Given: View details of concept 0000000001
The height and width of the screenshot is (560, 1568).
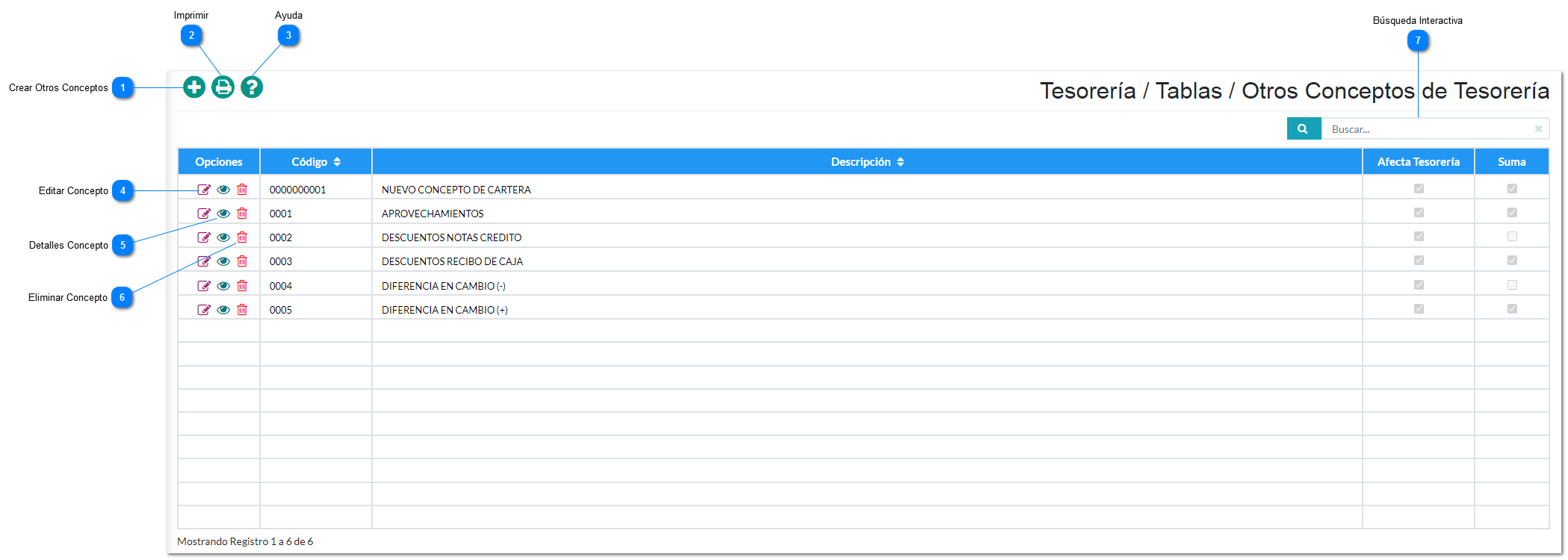Looking at the screenshot, I should (223, 190).
